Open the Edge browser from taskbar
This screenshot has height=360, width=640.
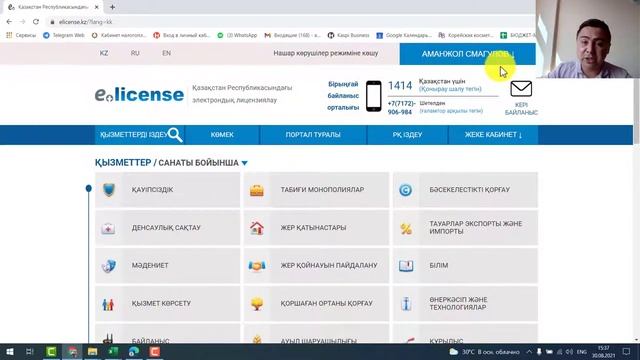(x=134, y=351)
